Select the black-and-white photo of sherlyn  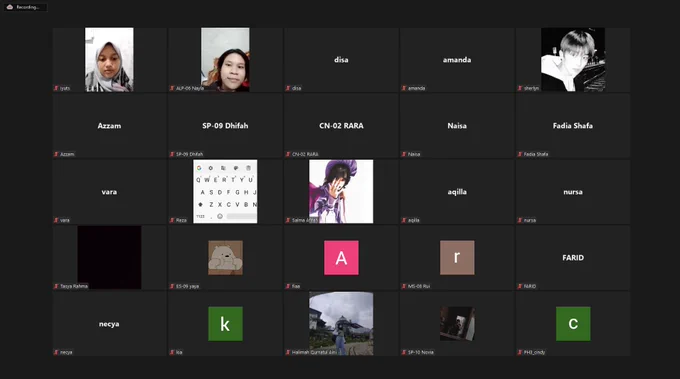573,59
